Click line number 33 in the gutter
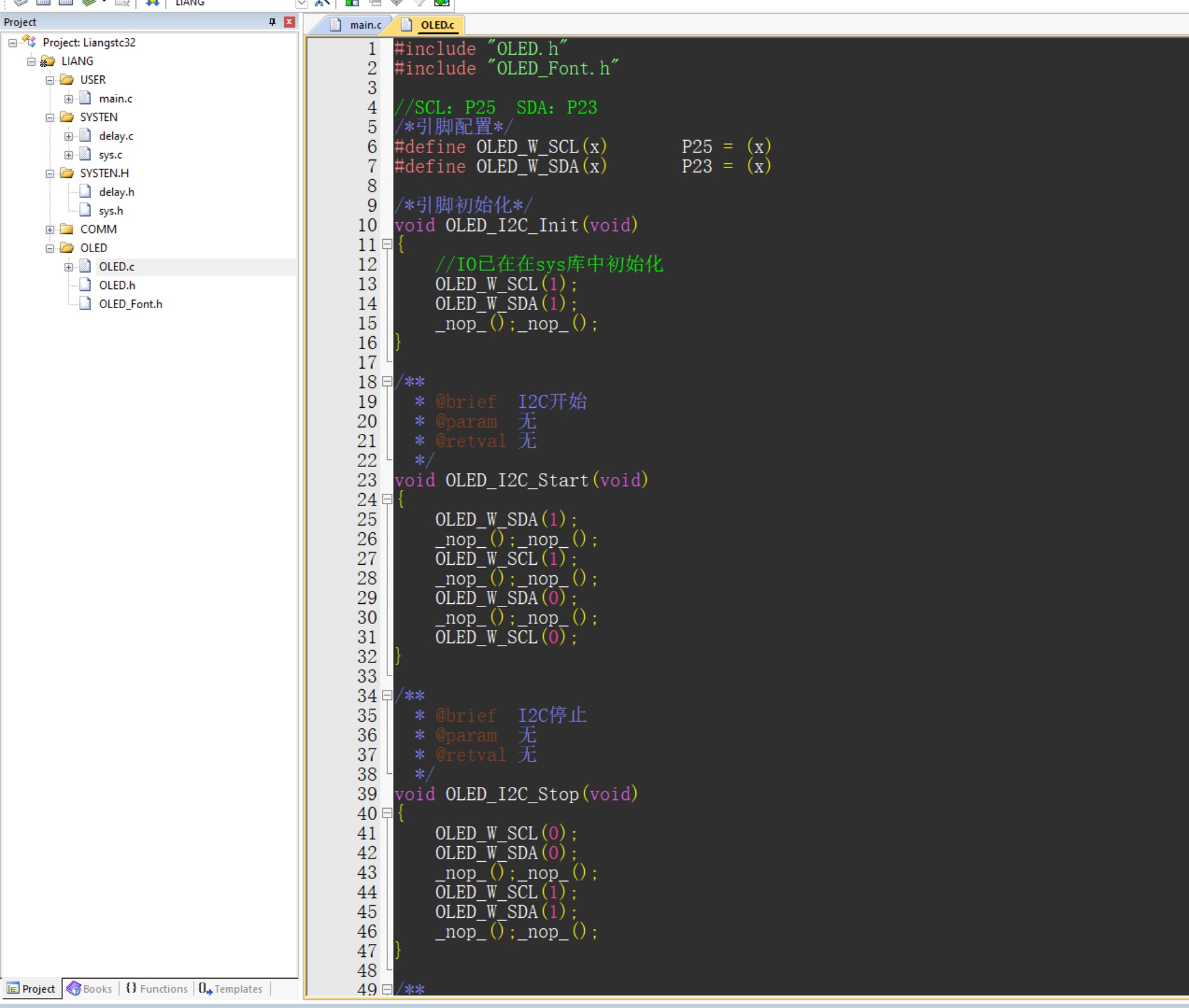 click(367, 676)
